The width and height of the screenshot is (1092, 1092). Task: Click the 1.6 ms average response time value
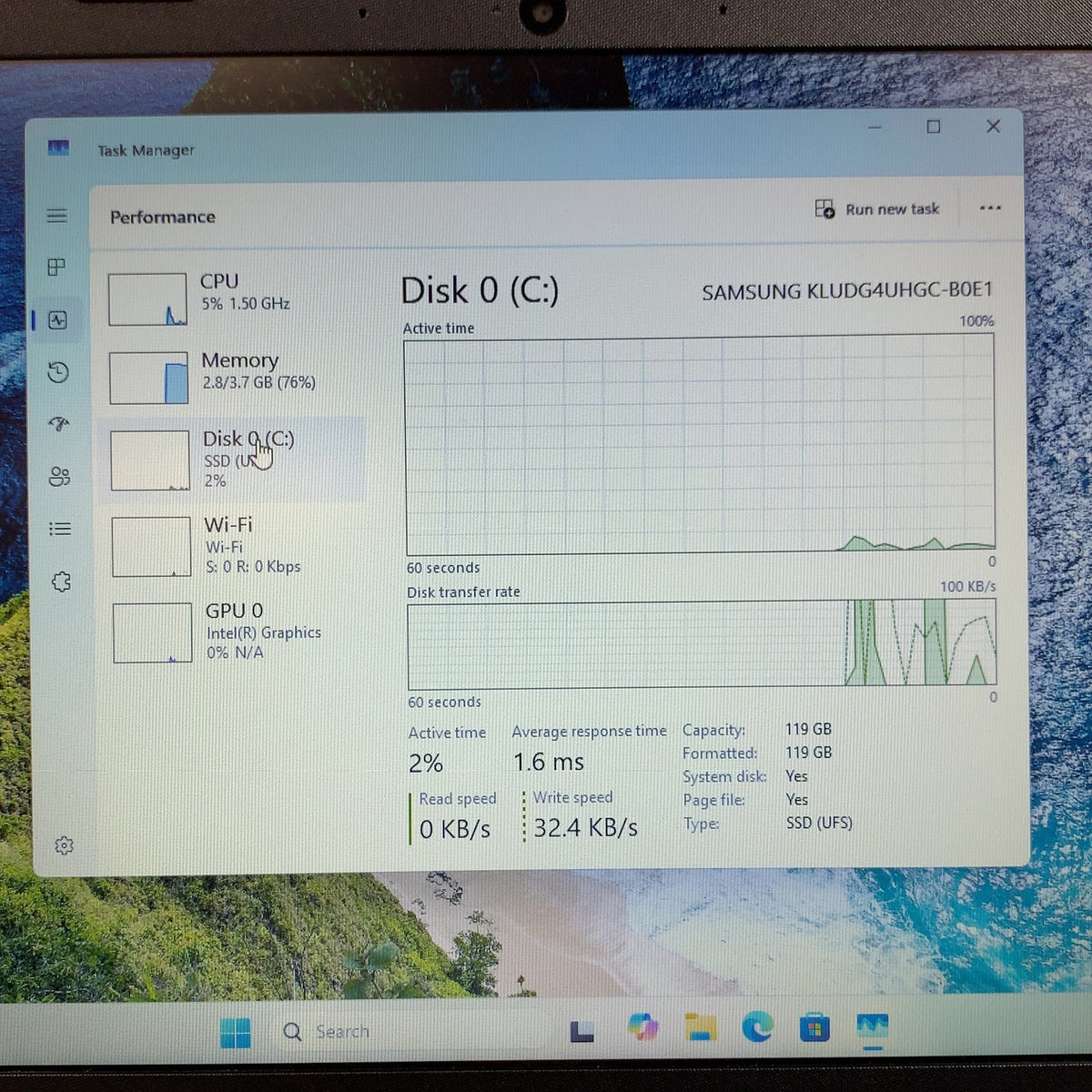click(x=549, y=762)
